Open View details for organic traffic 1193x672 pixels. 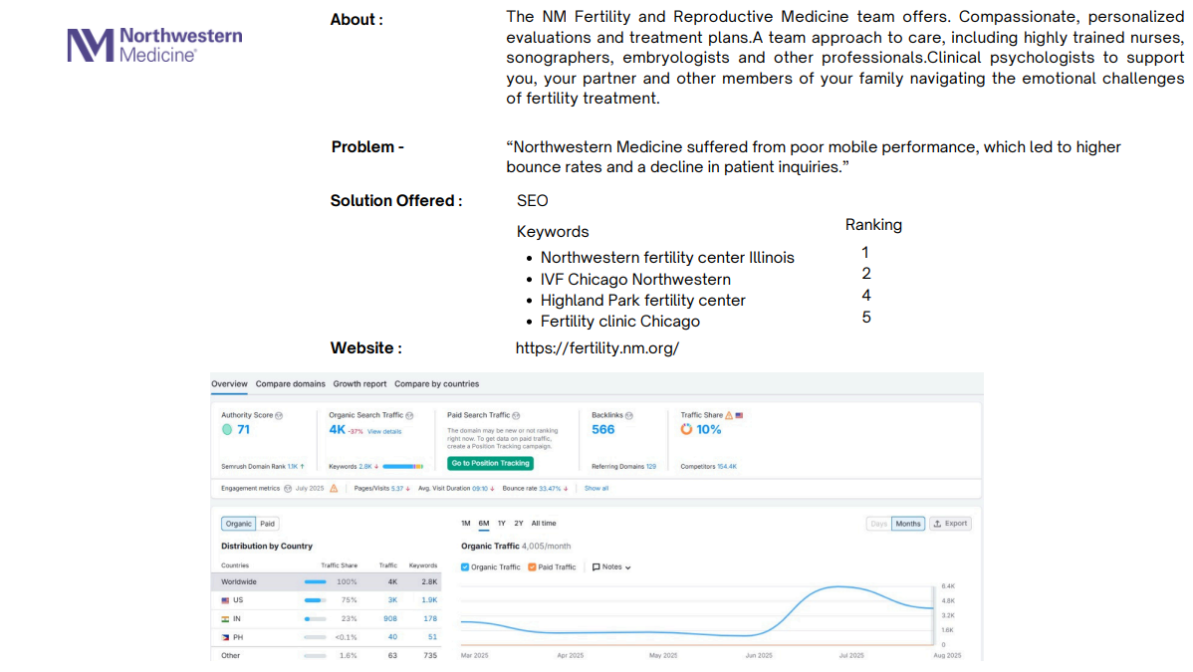click(x=384, y=432)
